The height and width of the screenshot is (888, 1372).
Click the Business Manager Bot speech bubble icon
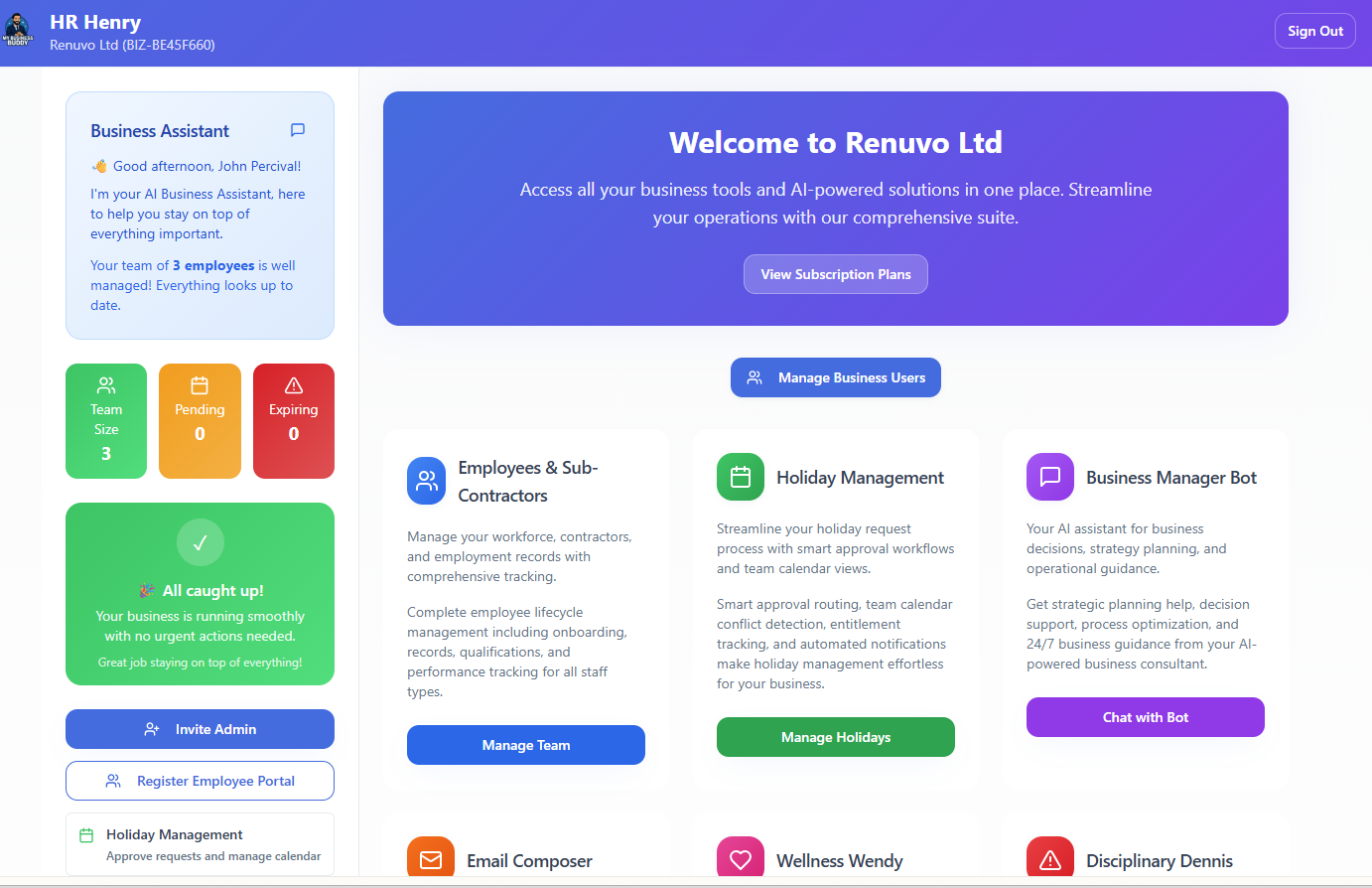tap(1049, 477)
